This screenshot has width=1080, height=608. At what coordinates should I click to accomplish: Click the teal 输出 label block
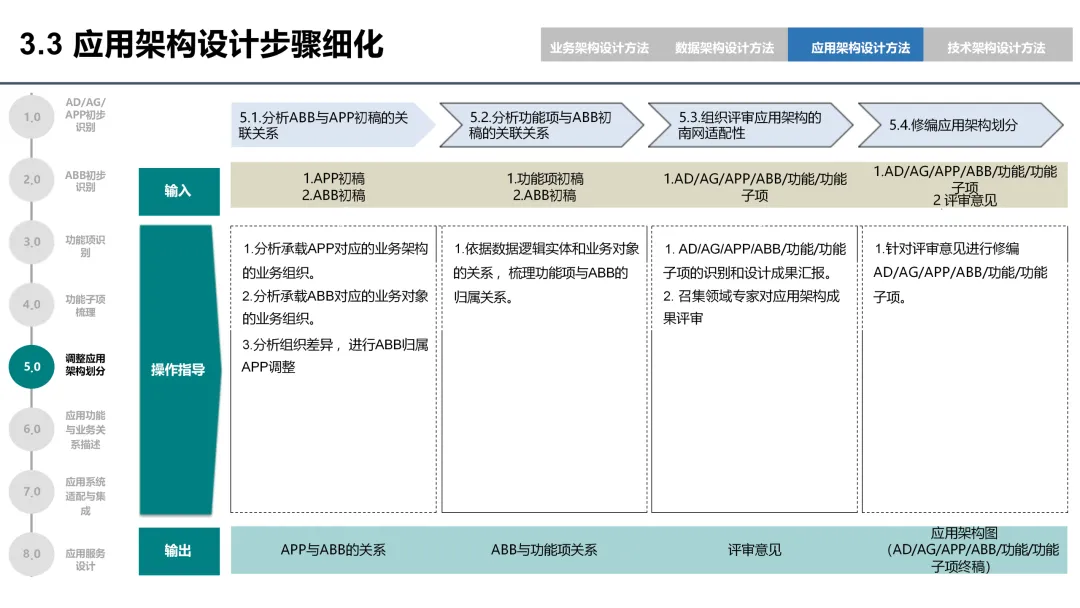click(x=179, y=551)
